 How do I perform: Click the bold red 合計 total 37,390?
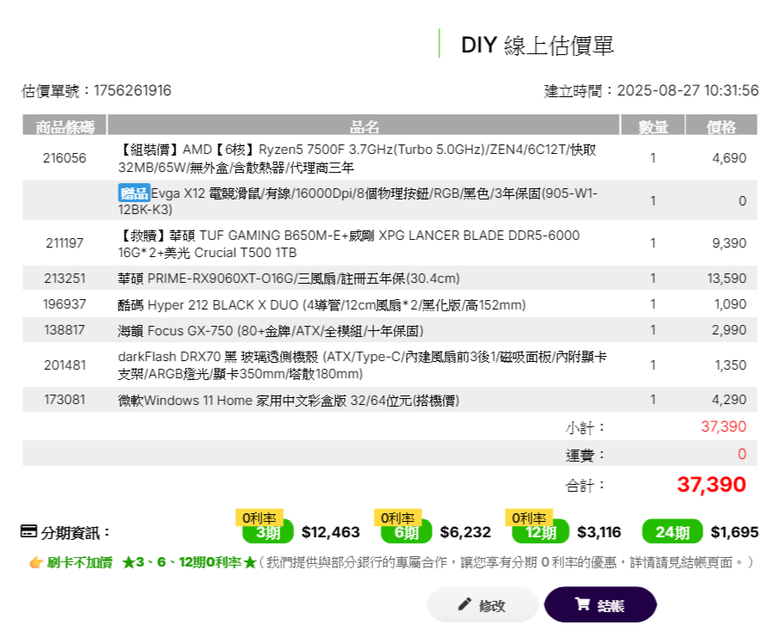click(x=711, y=484)
